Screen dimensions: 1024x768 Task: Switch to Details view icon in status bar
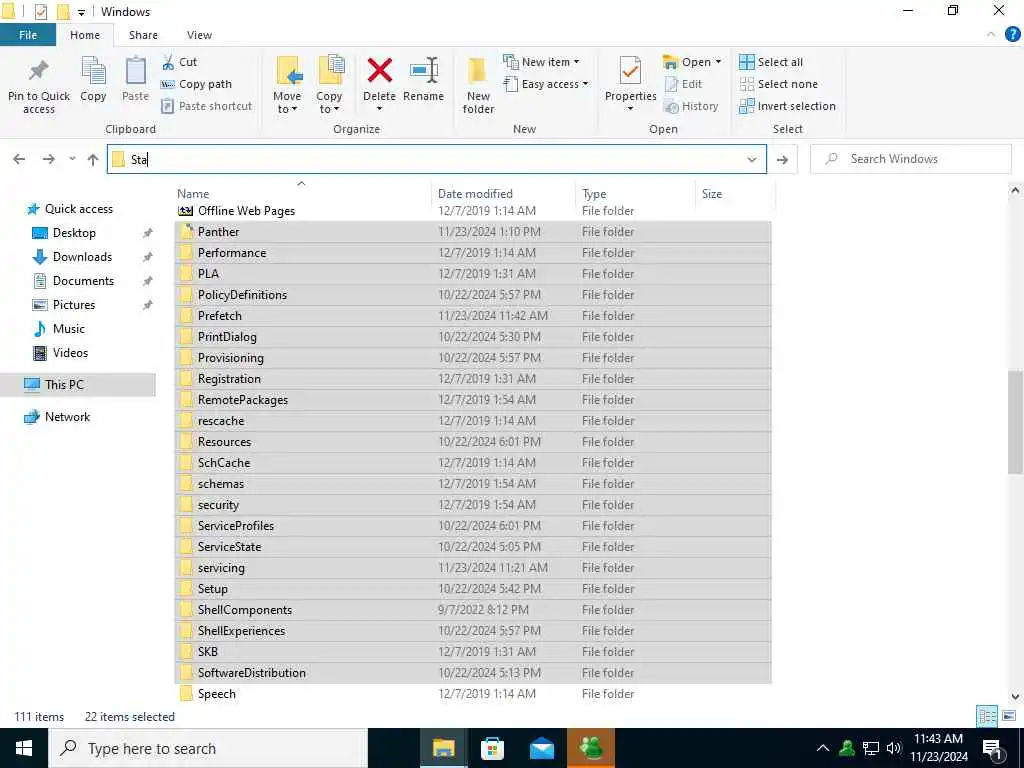[987, 716]
